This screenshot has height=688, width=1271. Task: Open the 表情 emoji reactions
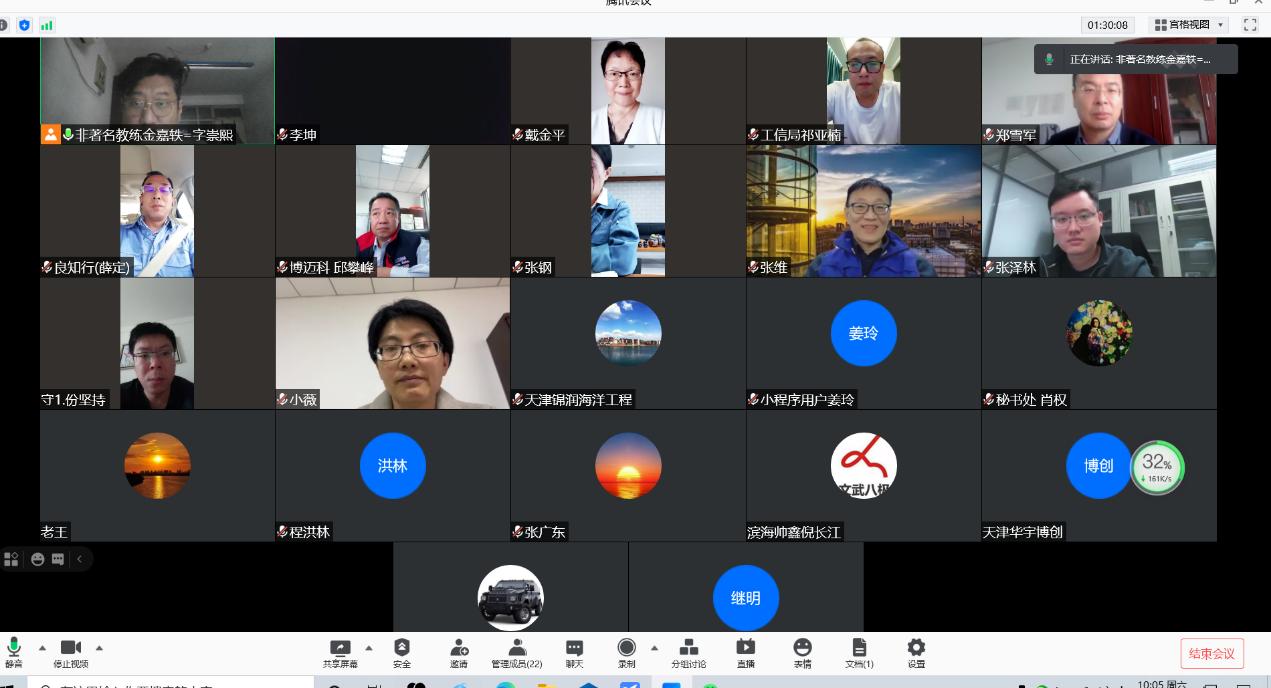pyautogui.click(x=802, y=654)
